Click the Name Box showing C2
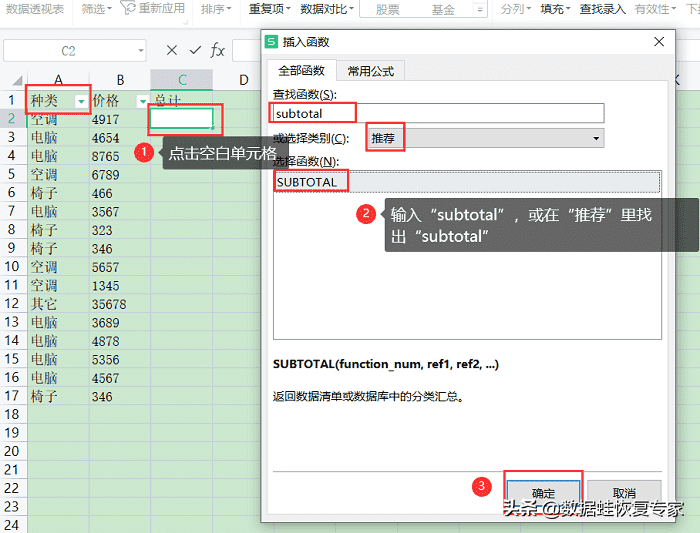 [x=68, y=51]
